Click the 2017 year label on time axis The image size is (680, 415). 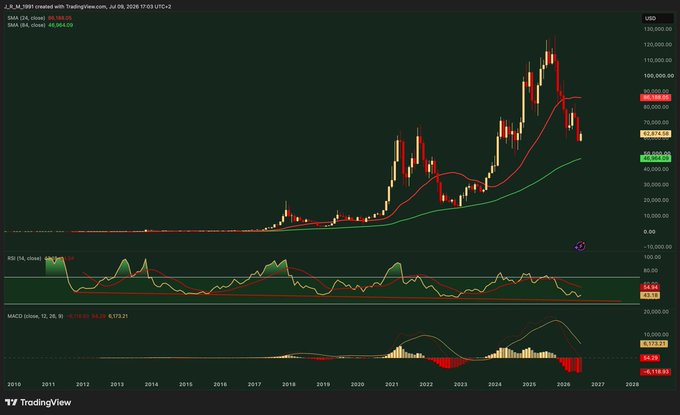255,384
